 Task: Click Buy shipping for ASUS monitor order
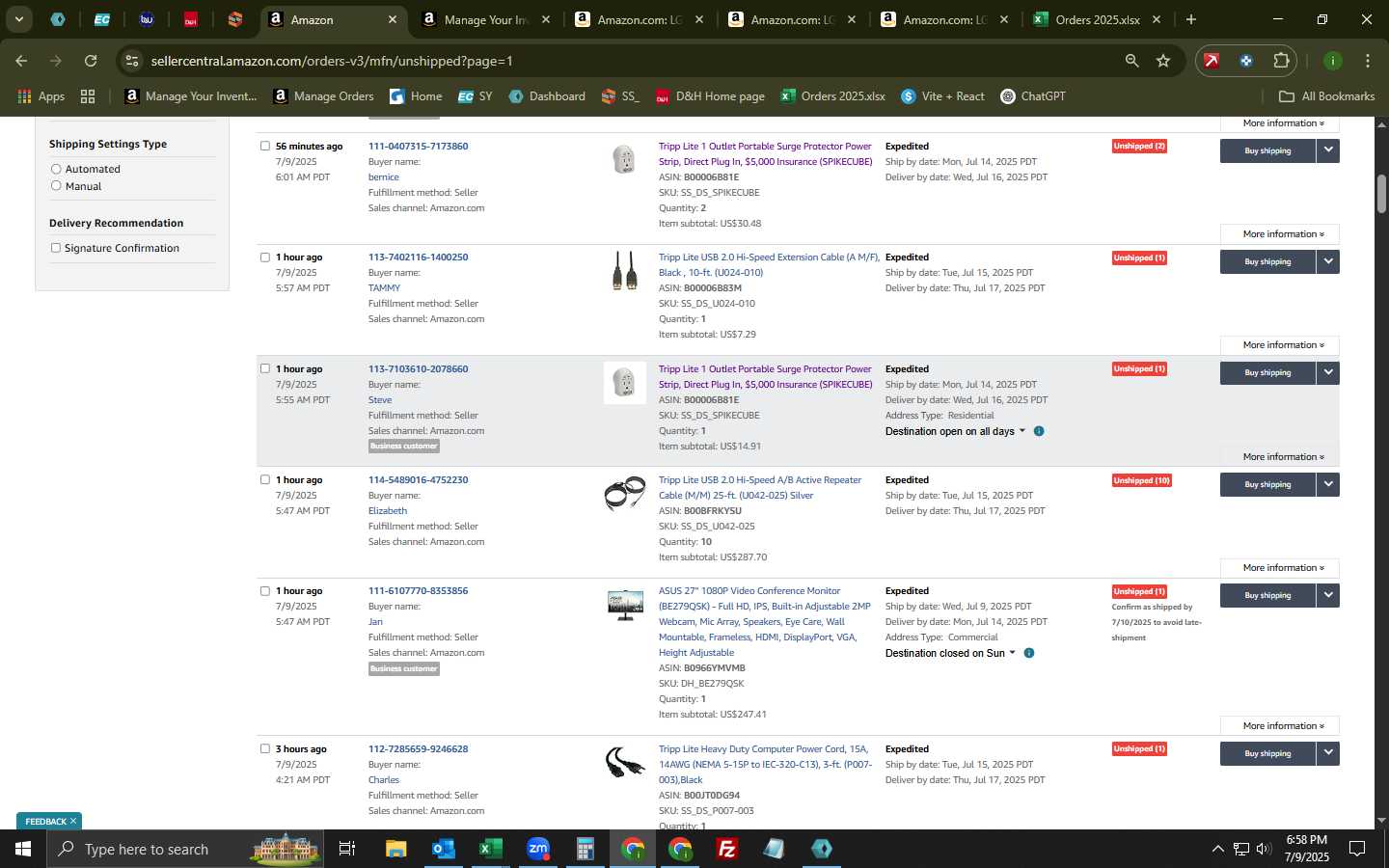pyautogui.click(x=1267, y=595)
